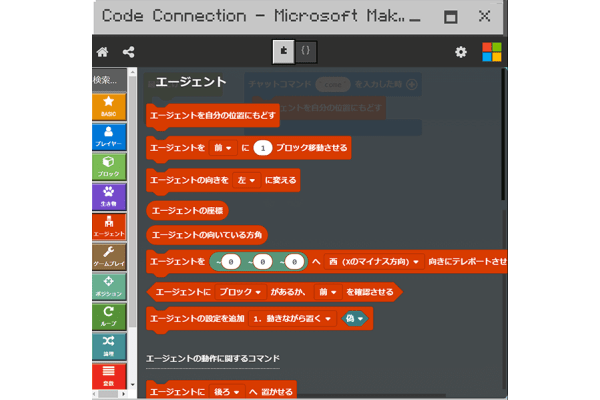Image resolution: width=600 pixels, height=400 pixels.
Task: Click the Home icon in the header
Action: click(102, 53)
